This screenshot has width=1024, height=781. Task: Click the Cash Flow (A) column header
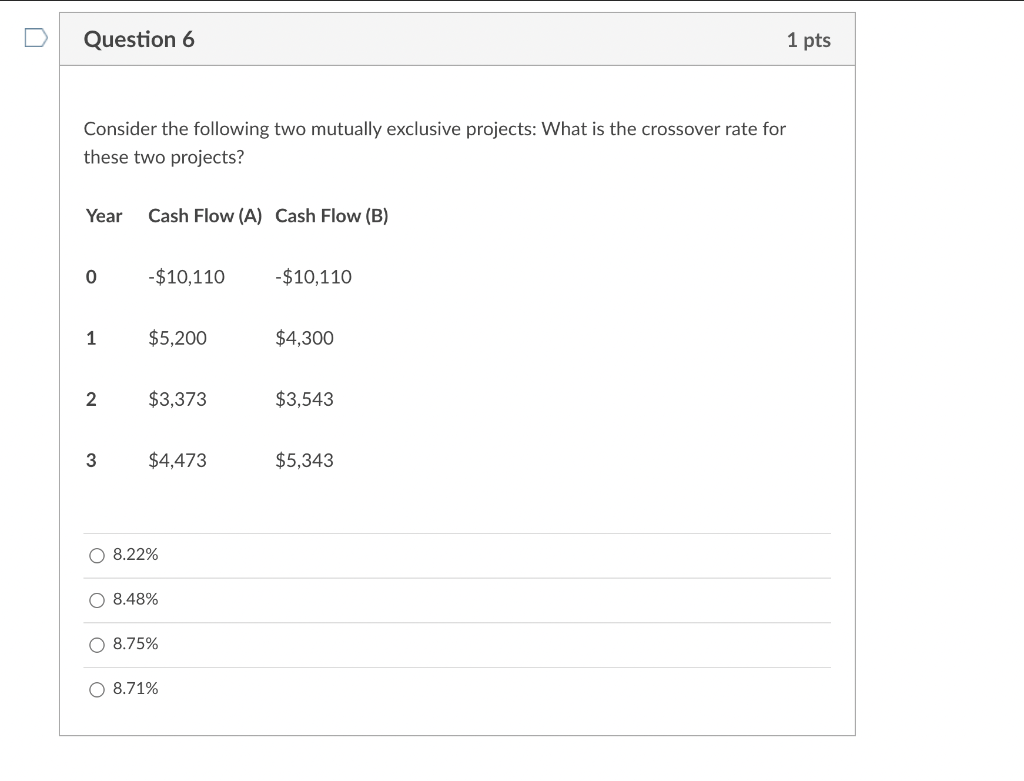(x=205, y=216)
